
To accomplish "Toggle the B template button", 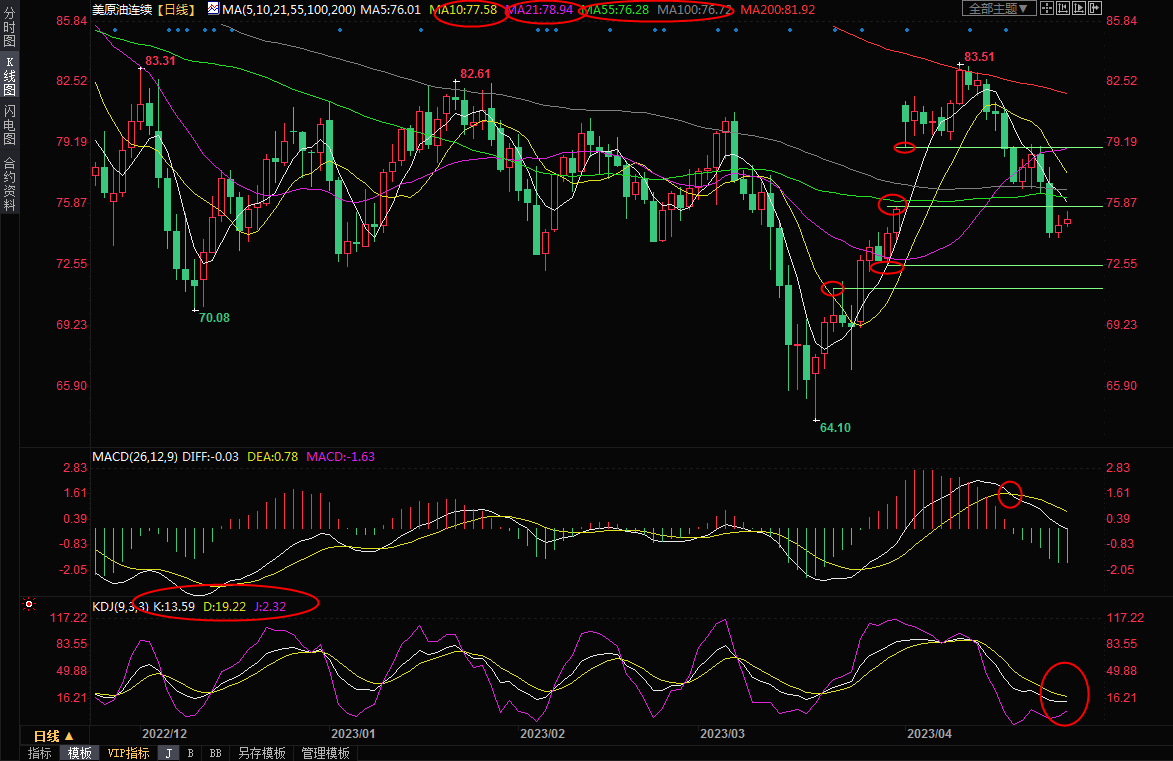I will (191, 753).
